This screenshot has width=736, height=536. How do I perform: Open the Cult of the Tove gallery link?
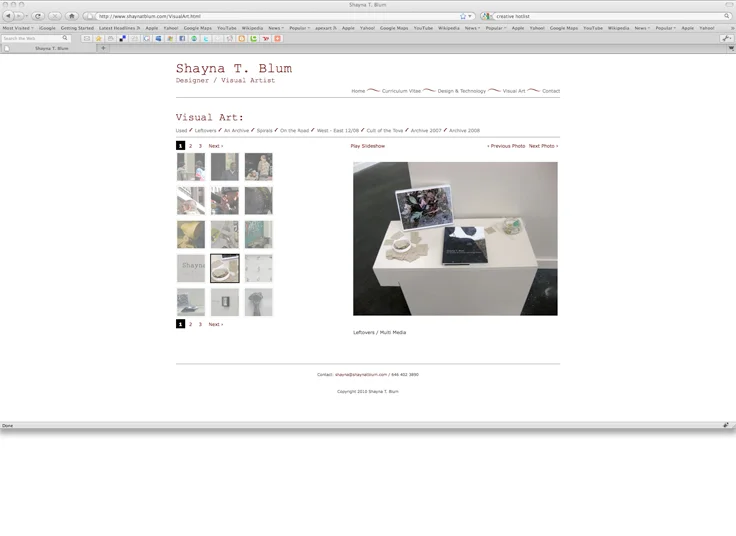click(x=384, y=130)
